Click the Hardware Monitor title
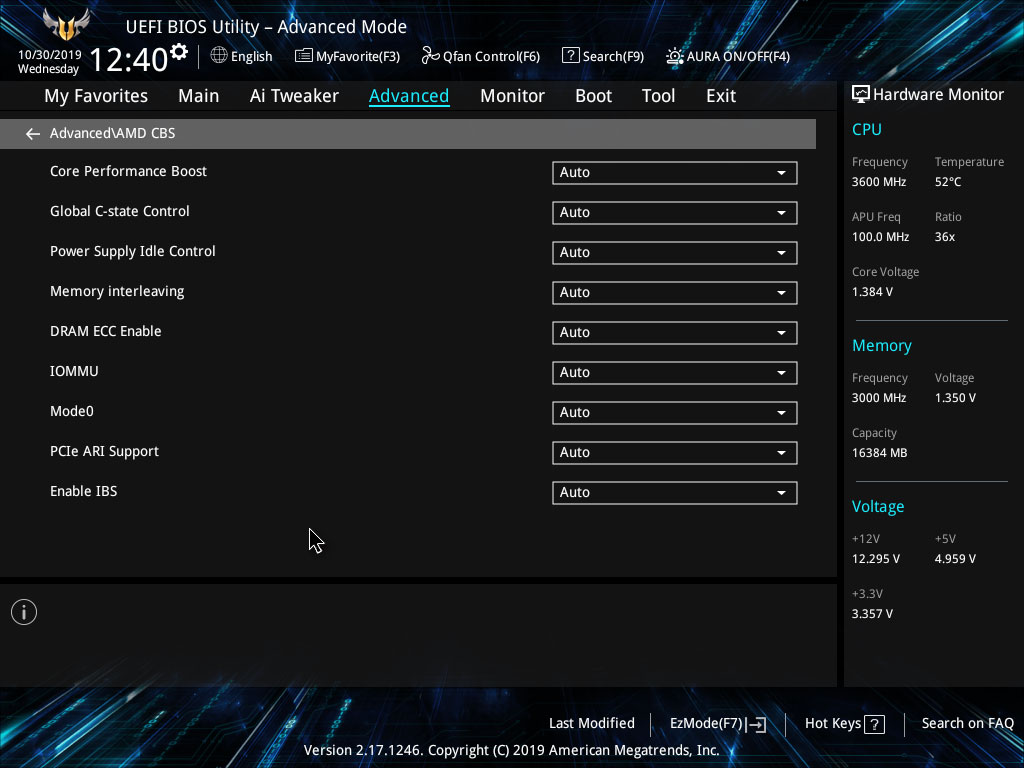This screenshot has width=1024, height=768. click(938, 95)
